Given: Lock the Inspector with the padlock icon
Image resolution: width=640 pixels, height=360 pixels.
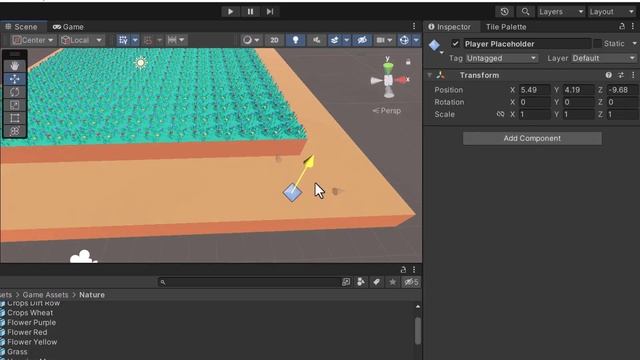Looking at the screenshot, I should pos(622,27).
